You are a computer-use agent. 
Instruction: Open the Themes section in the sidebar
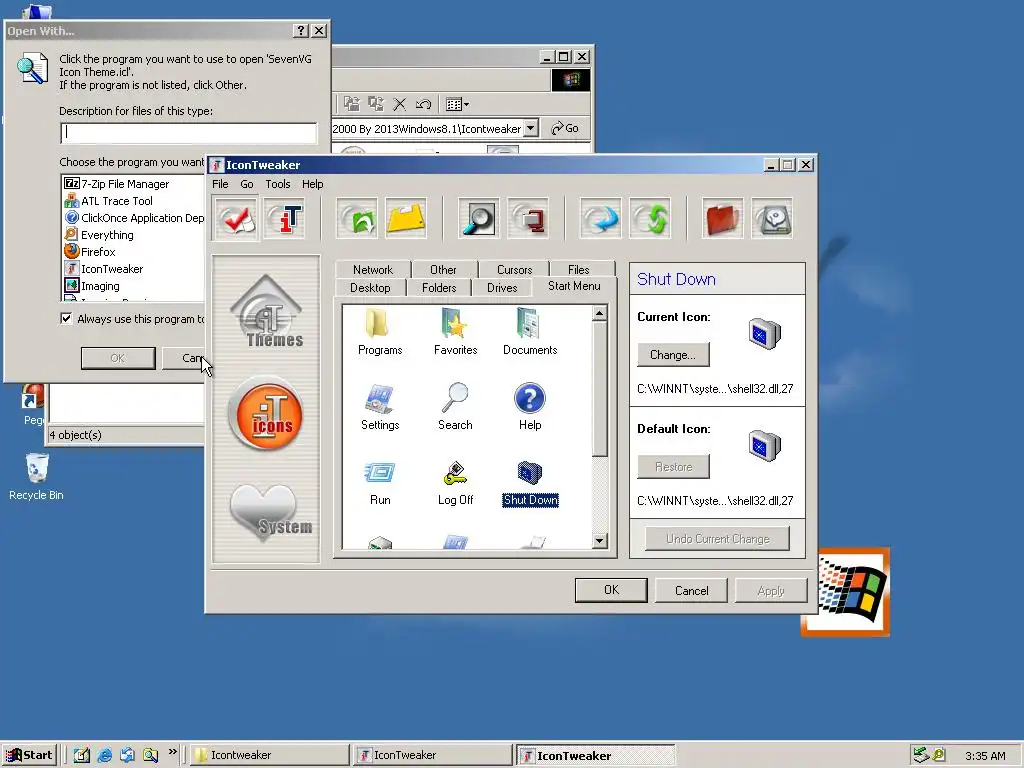click(266, 312)
